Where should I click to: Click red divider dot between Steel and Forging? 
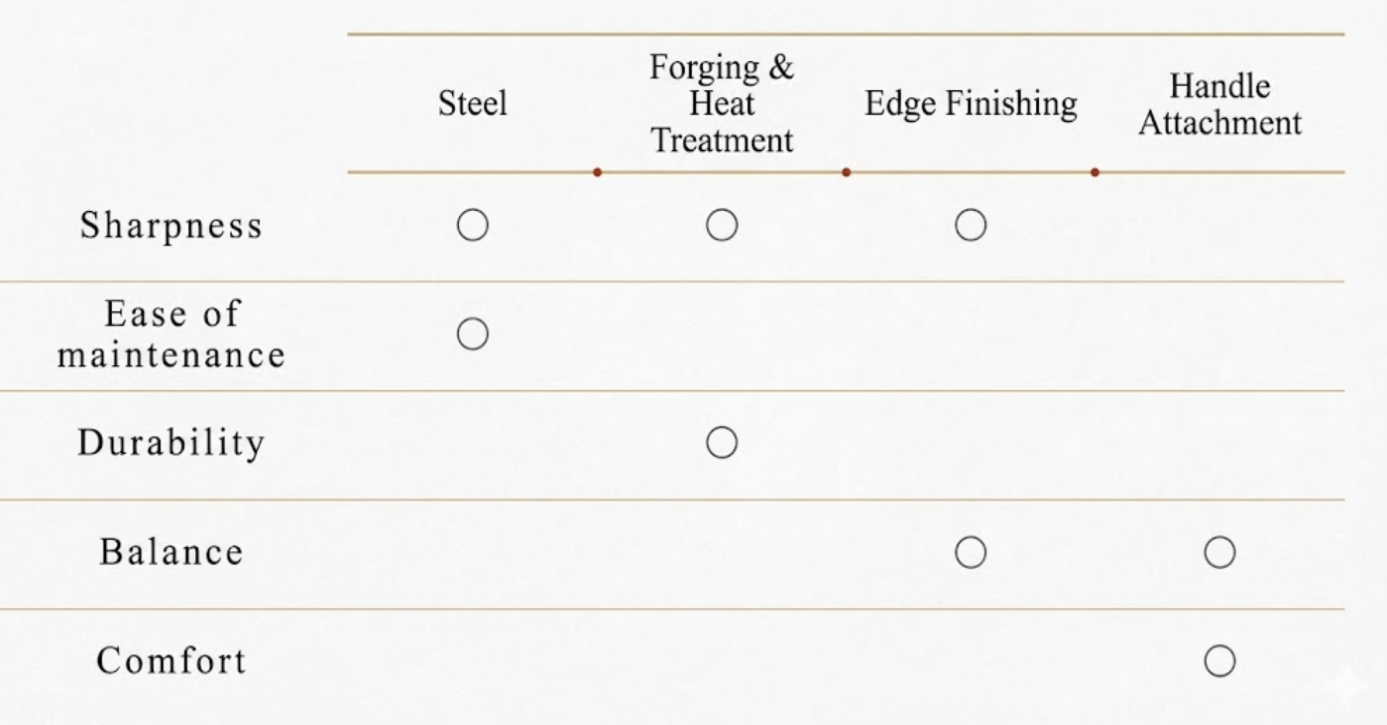click(597, 172)
